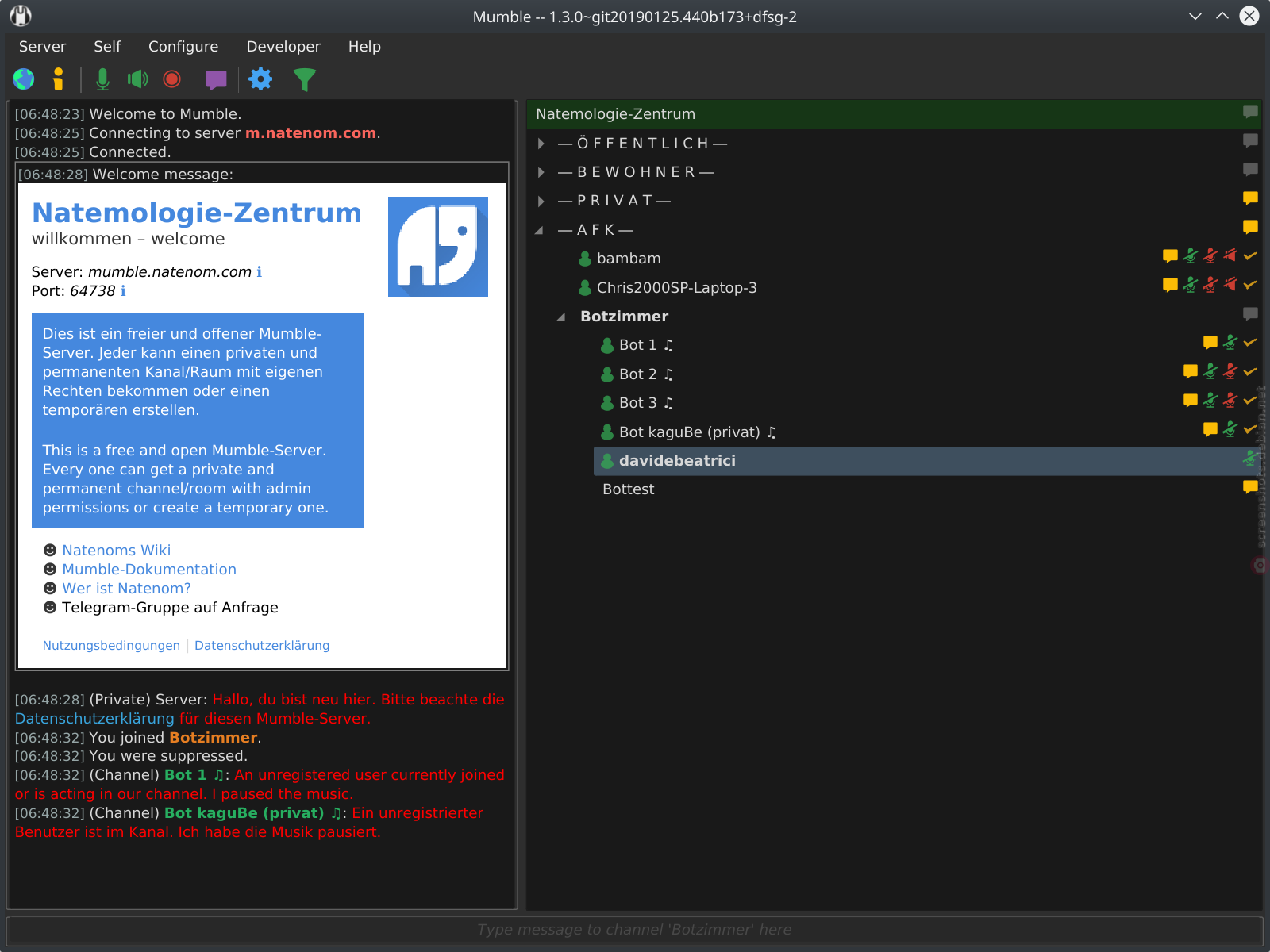The height and width of the screenshot is (952, 1270).
Task: Click bambam's yellow comment icon
Action: click(x=1170, y=255)
